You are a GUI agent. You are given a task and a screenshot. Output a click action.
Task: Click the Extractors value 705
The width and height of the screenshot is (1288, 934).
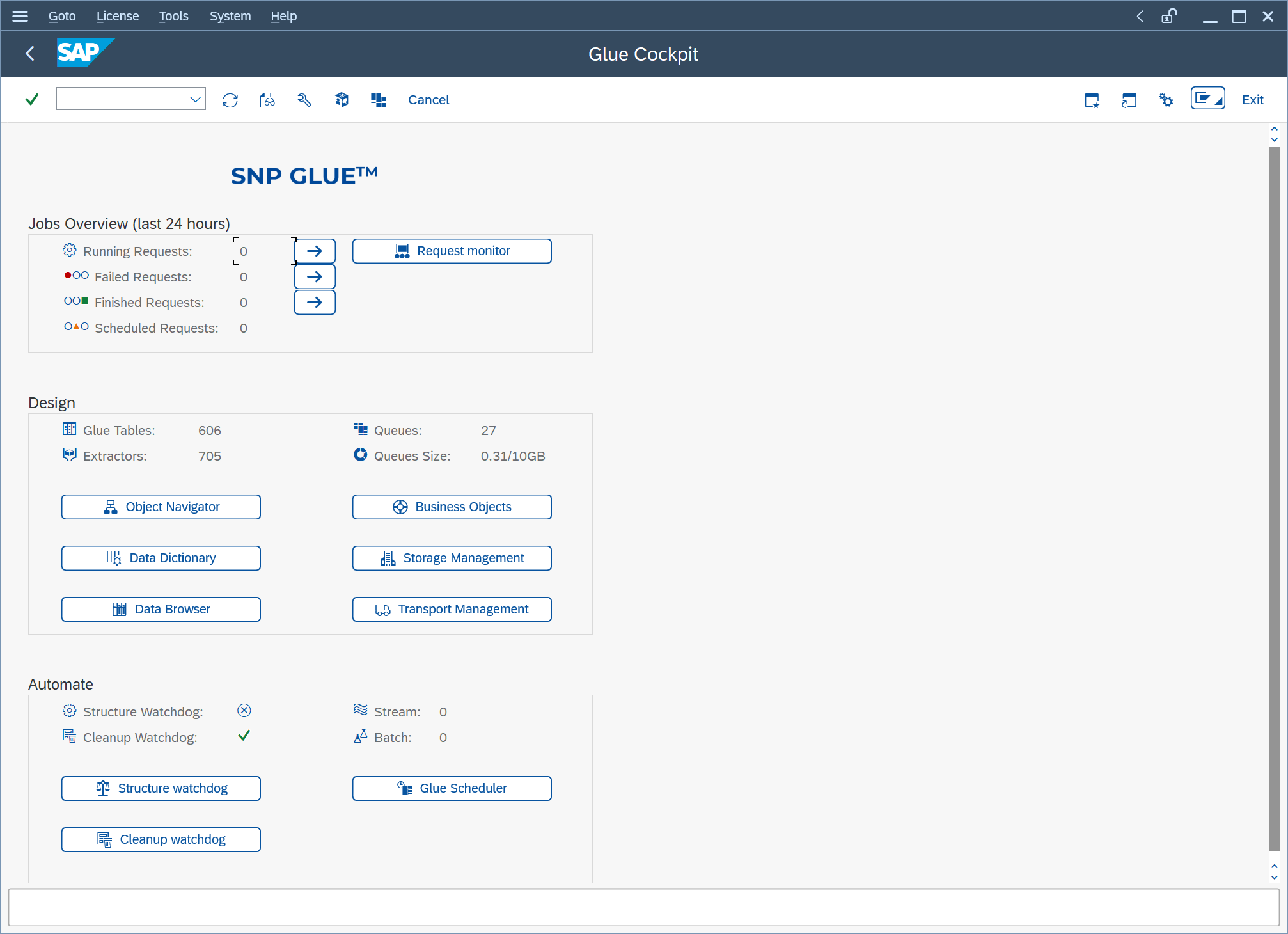pos(210,456)
